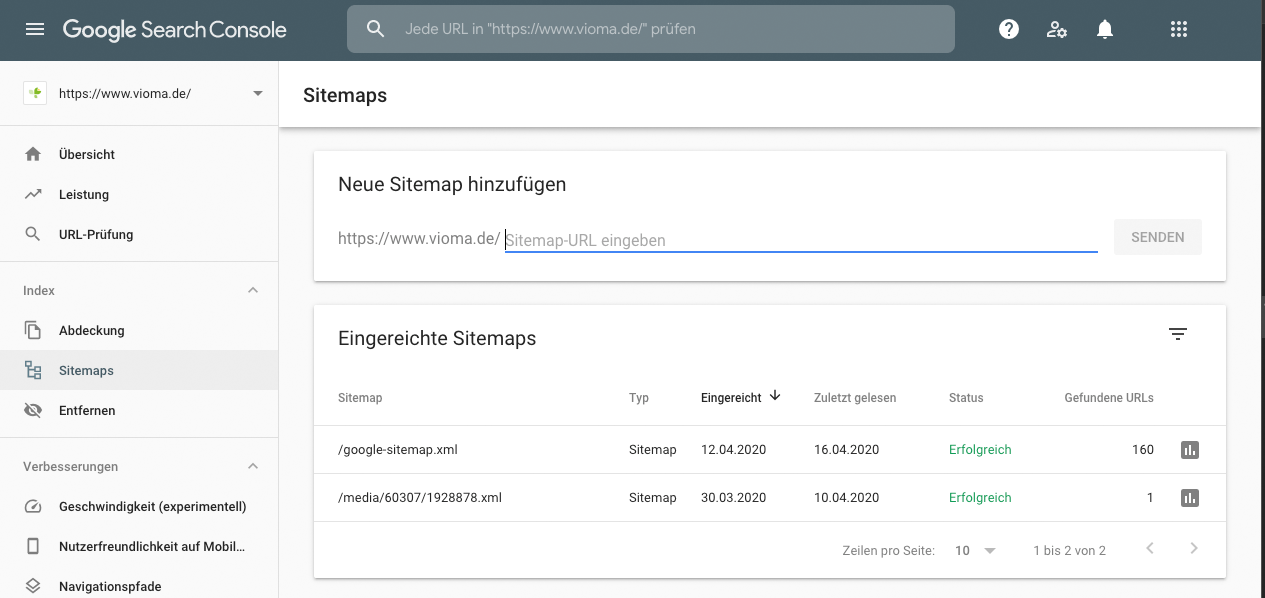Click the search magnifier icon in URL bar
The image size is (1265, 598).
(x=376, y=29)
